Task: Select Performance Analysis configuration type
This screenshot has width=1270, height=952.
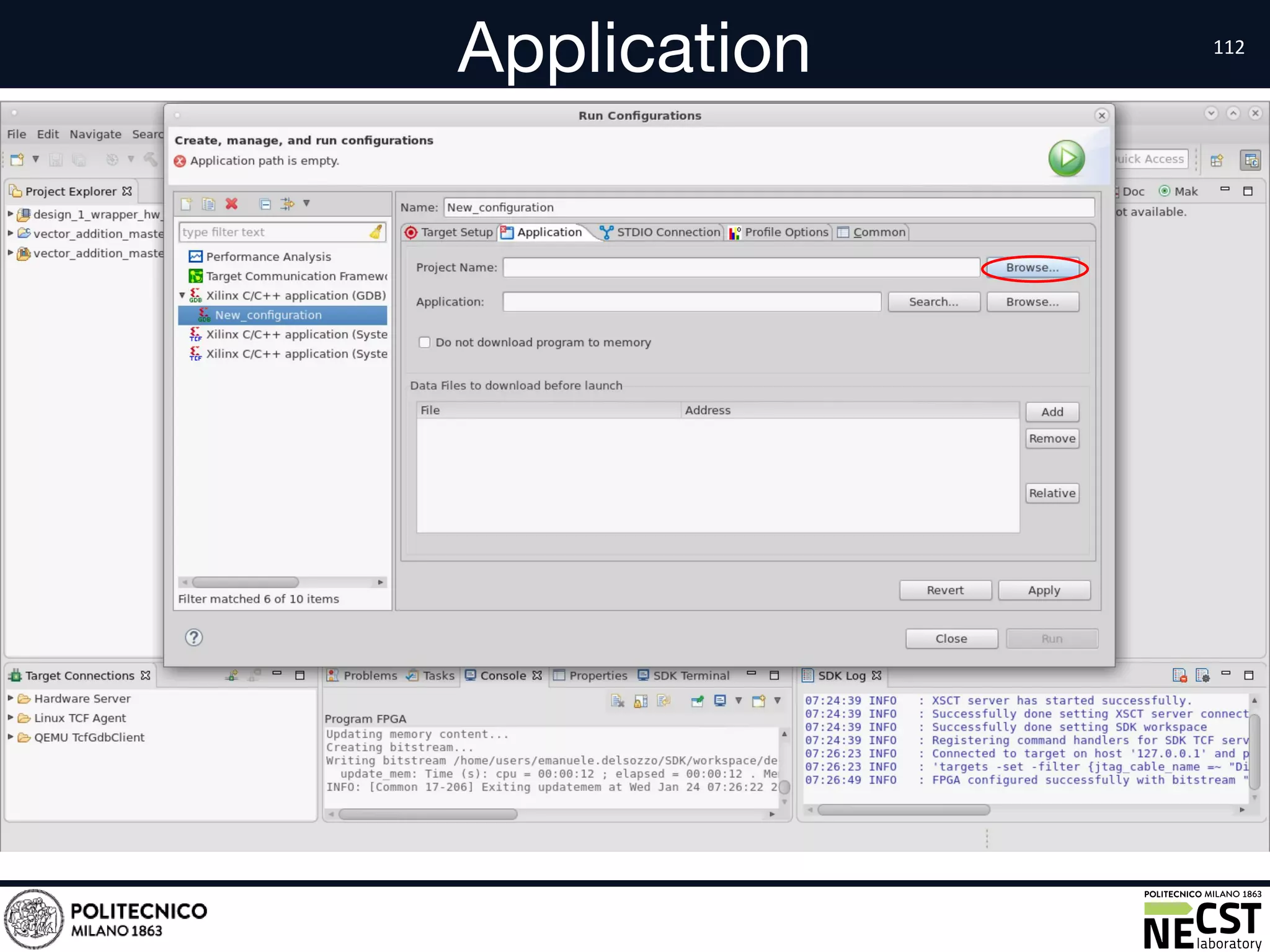Action: pyautogui.click(x=268, y=257)
